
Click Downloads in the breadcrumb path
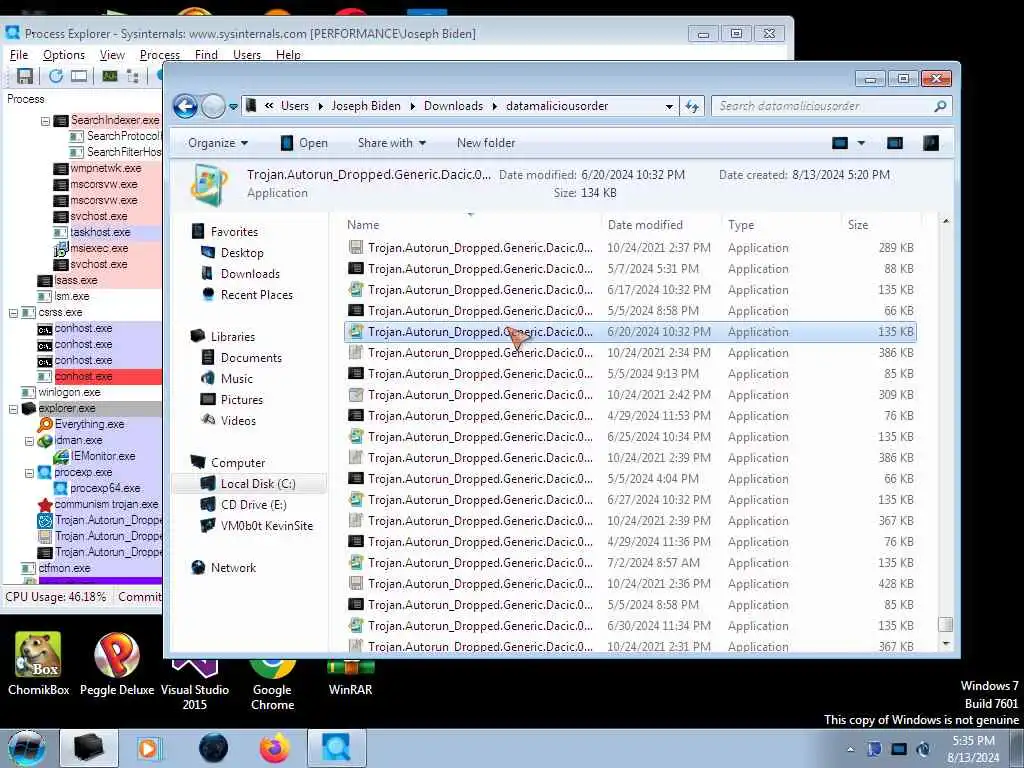[453, 106]
